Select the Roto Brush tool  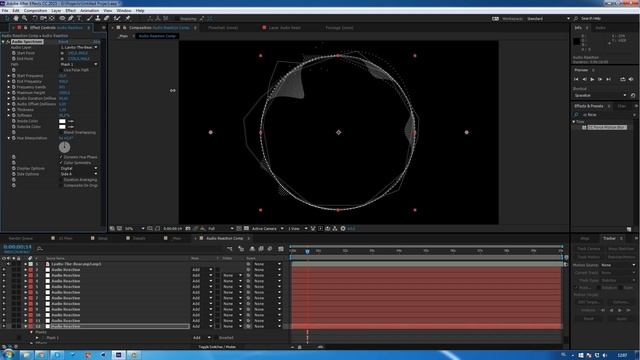(x=117, y=18)
